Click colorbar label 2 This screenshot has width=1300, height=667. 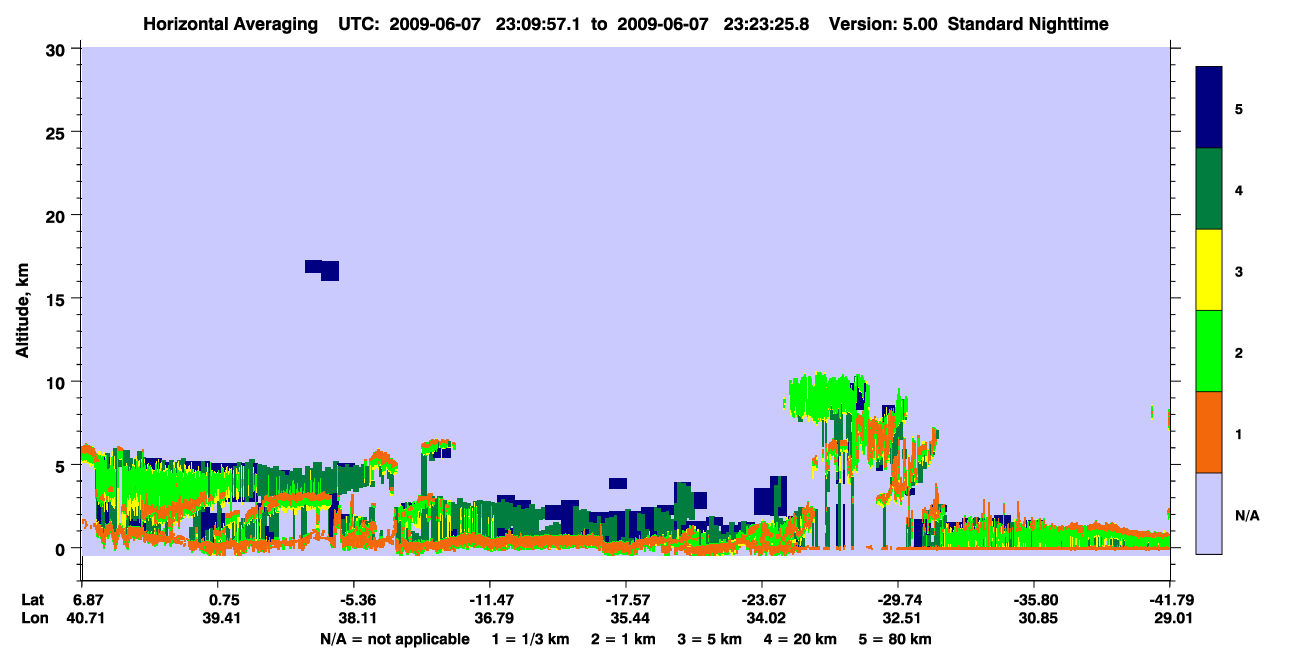point(1239,352)
